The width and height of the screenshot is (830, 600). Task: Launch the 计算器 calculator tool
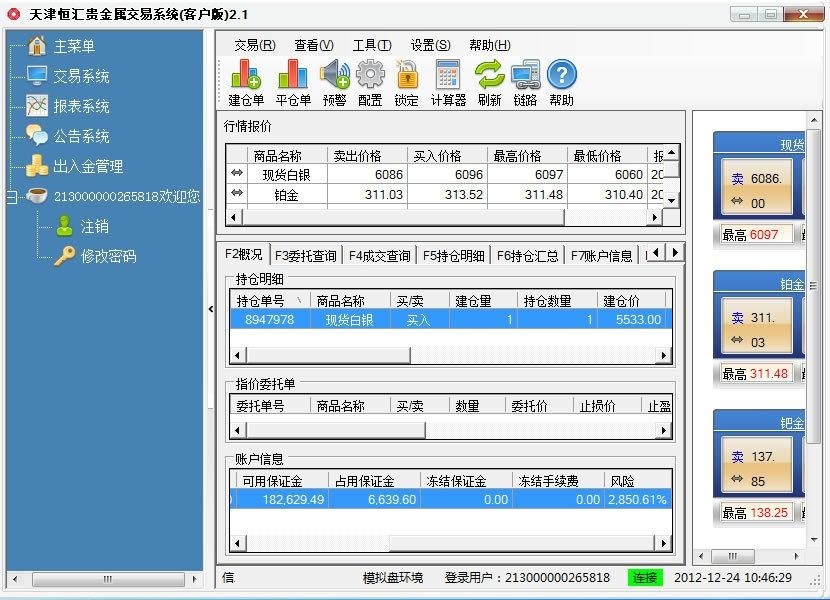tap(448, 76)
